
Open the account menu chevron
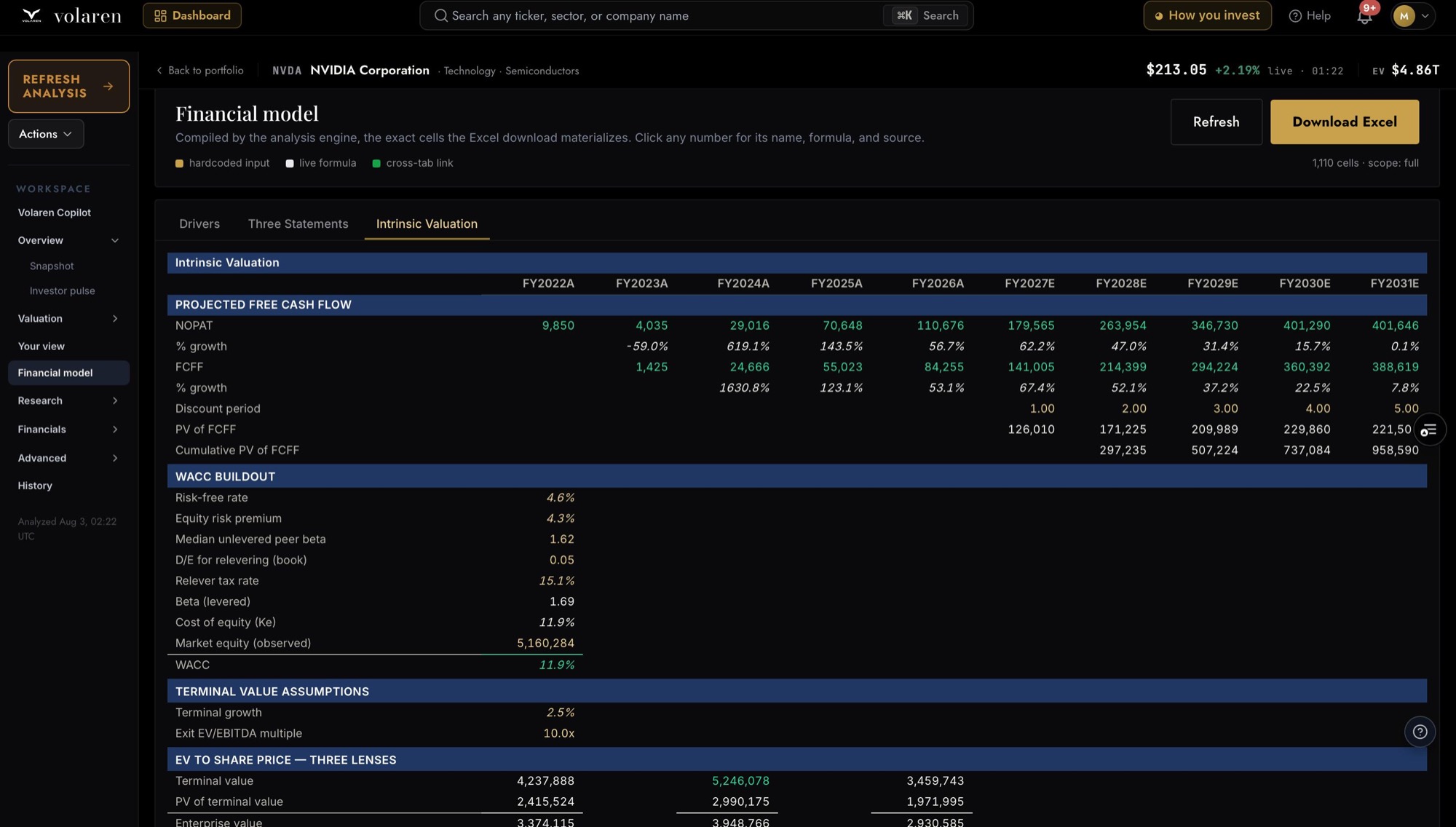1425,15
